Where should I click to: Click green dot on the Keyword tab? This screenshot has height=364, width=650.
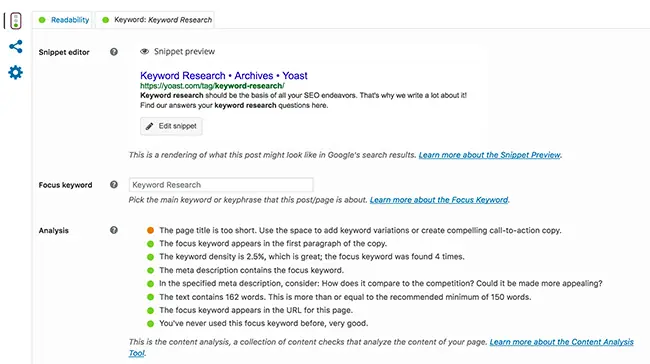[105, 20]
